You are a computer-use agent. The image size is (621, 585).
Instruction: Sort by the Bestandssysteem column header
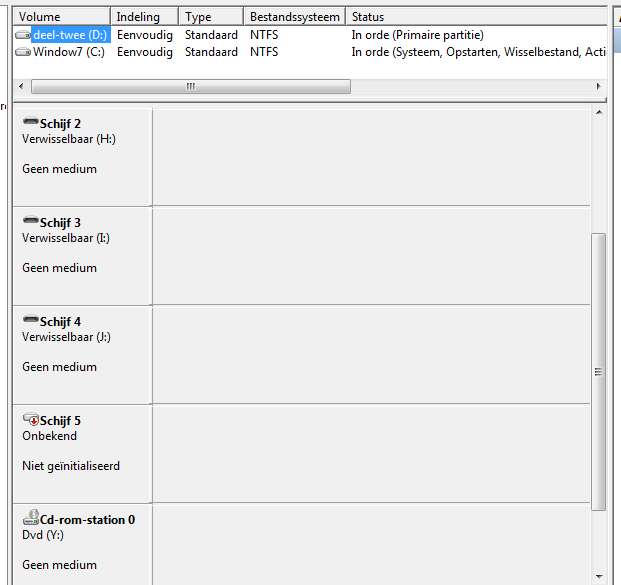click(295, 17)
